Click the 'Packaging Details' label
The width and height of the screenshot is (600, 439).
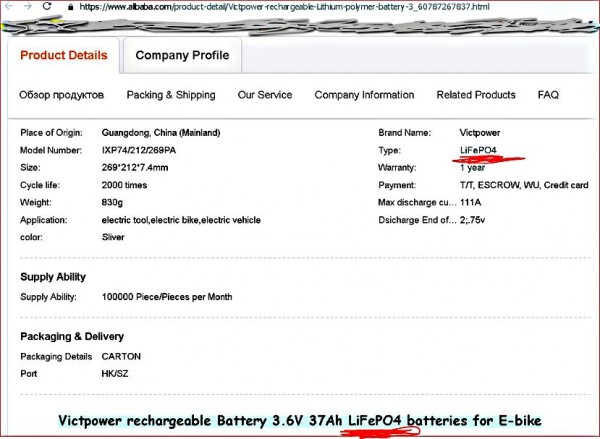tap(56, 356)
